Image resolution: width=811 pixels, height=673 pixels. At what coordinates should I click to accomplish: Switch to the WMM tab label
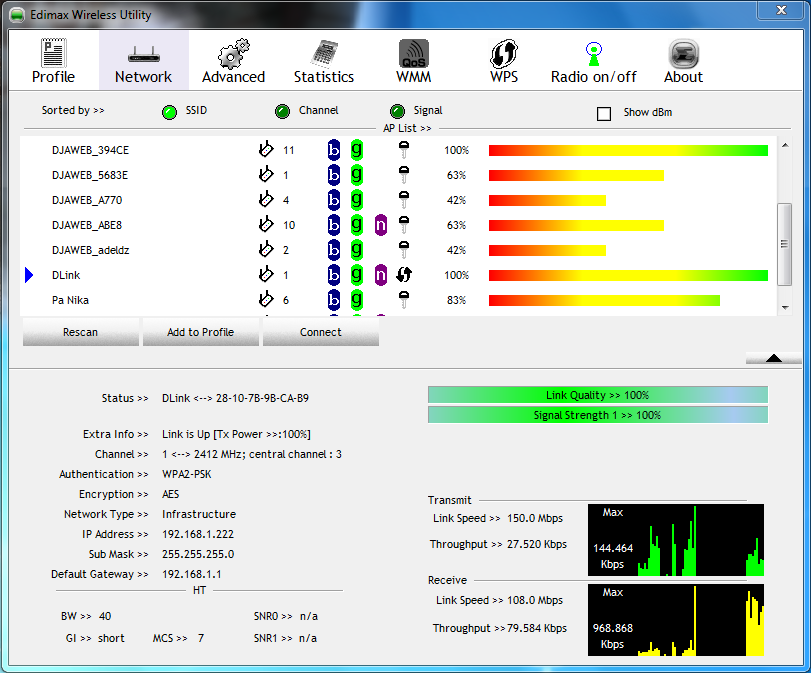pos(414,77)
